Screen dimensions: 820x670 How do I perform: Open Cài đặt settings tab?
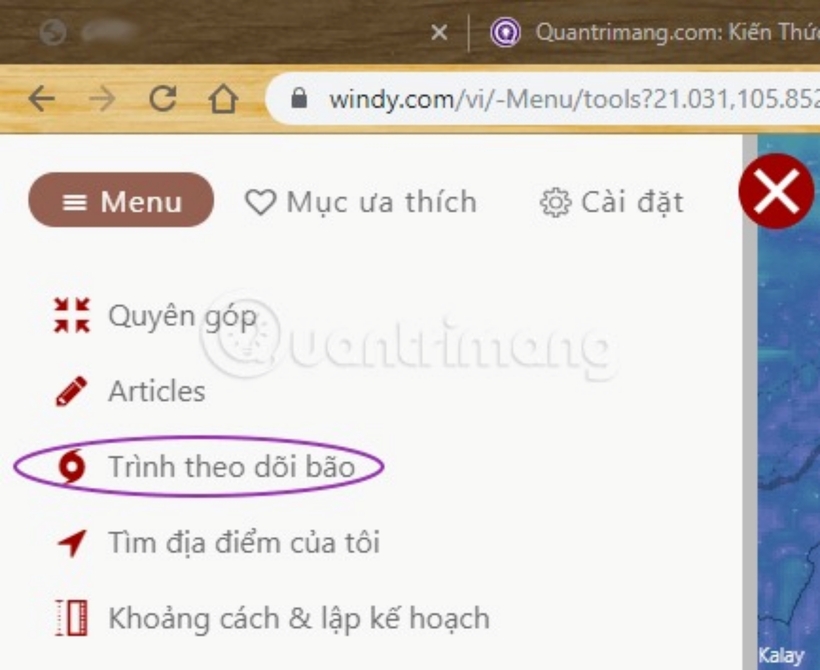[x=611, y=202]
